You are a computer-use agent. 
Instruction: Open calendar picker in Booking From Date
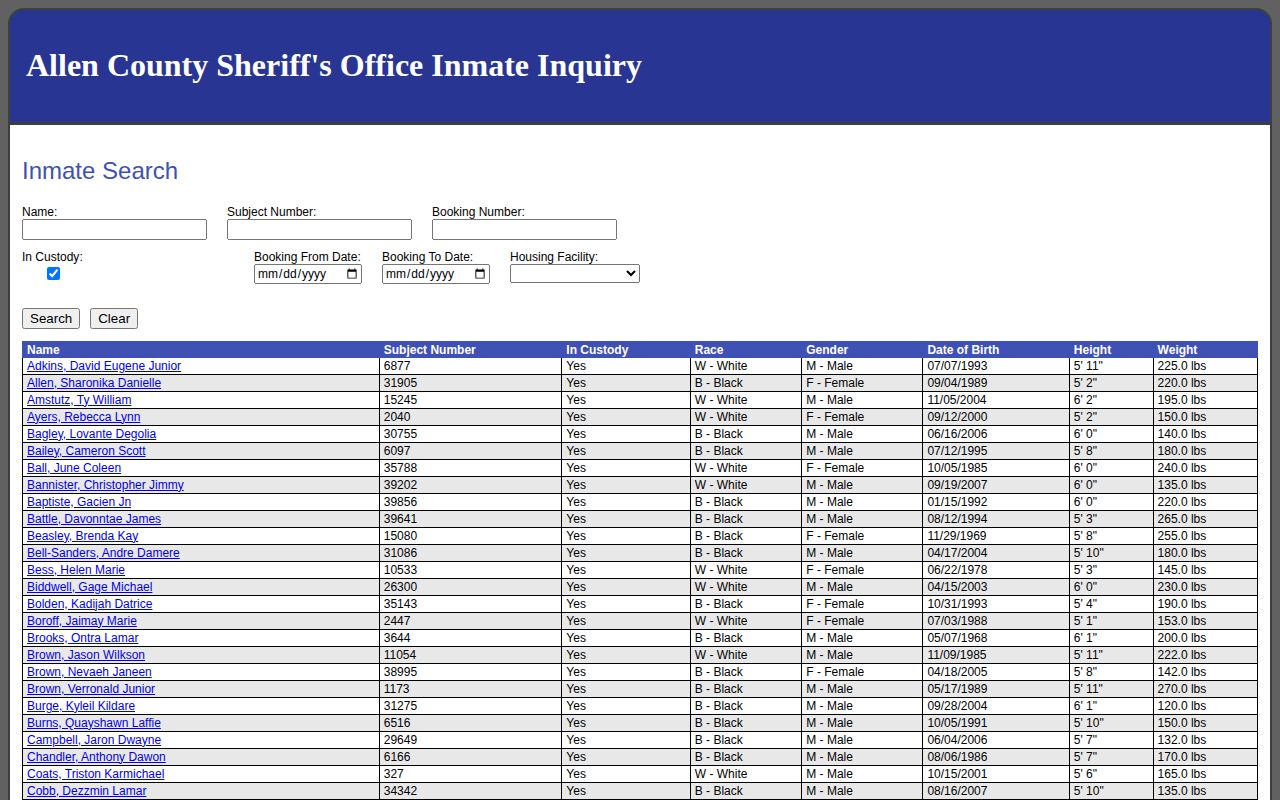pos(352,274)
